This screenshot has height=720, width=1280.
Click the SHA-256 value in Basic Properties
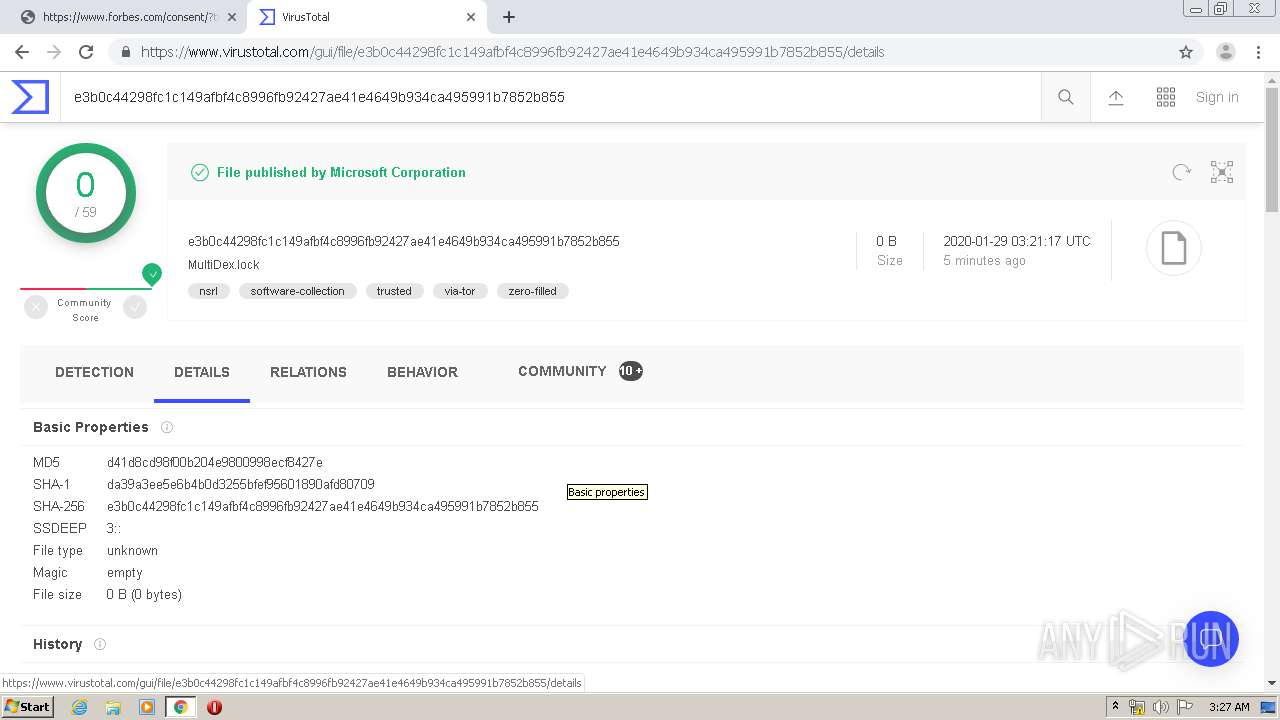[323, 506]
